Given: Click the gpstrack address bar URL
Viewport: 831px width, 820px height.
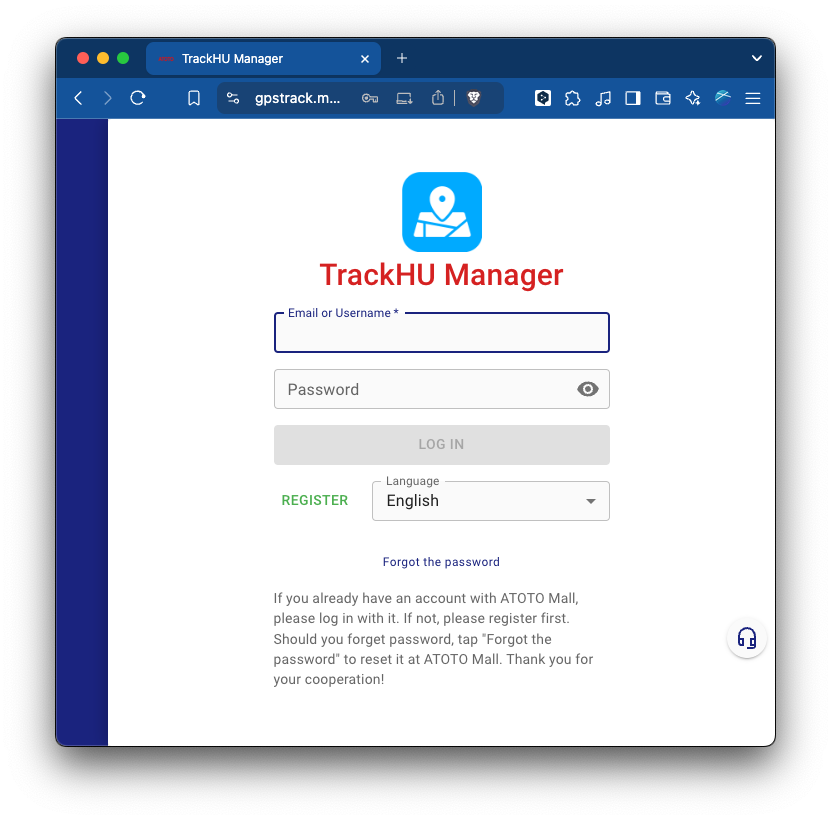Looking at the screenshot, I should point(297,98).
